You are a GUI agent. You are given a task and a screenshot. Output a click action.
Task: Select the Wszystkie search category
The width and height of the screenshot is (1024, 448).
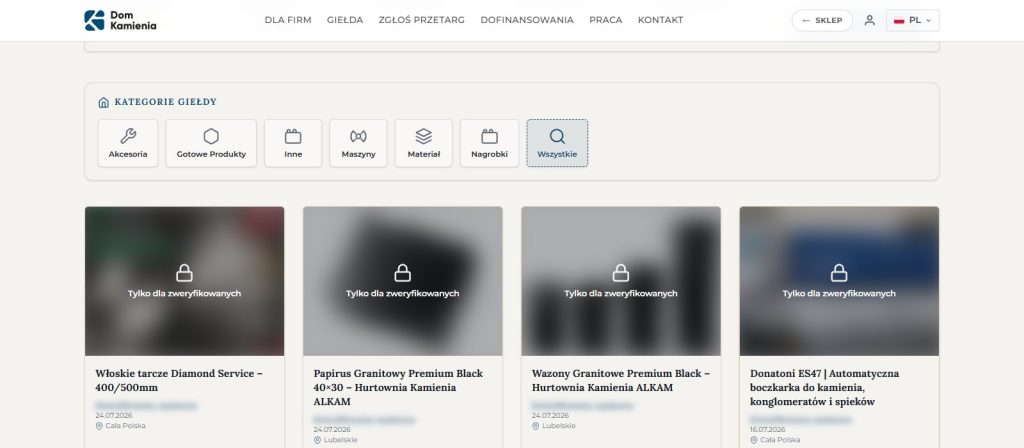coord(557,143)
